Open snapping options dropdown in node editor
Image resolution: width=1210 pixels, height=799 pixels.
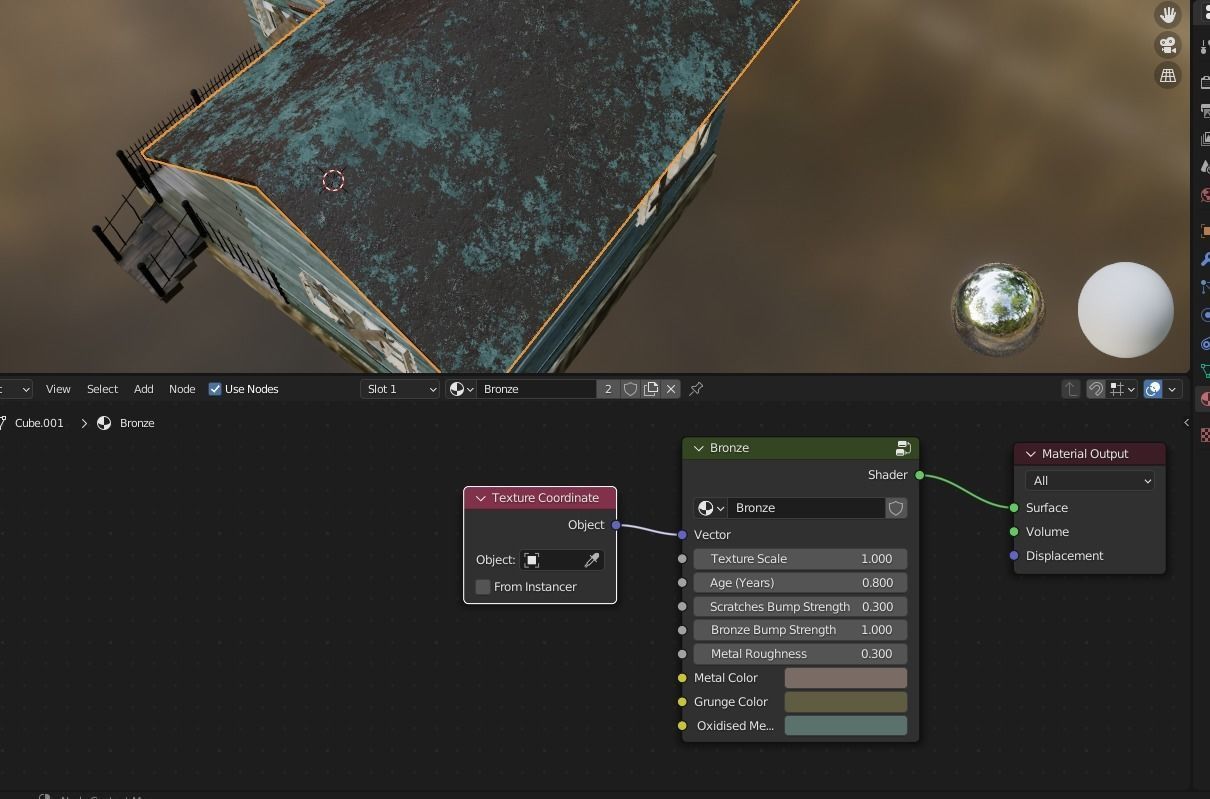click(1123, 389)
